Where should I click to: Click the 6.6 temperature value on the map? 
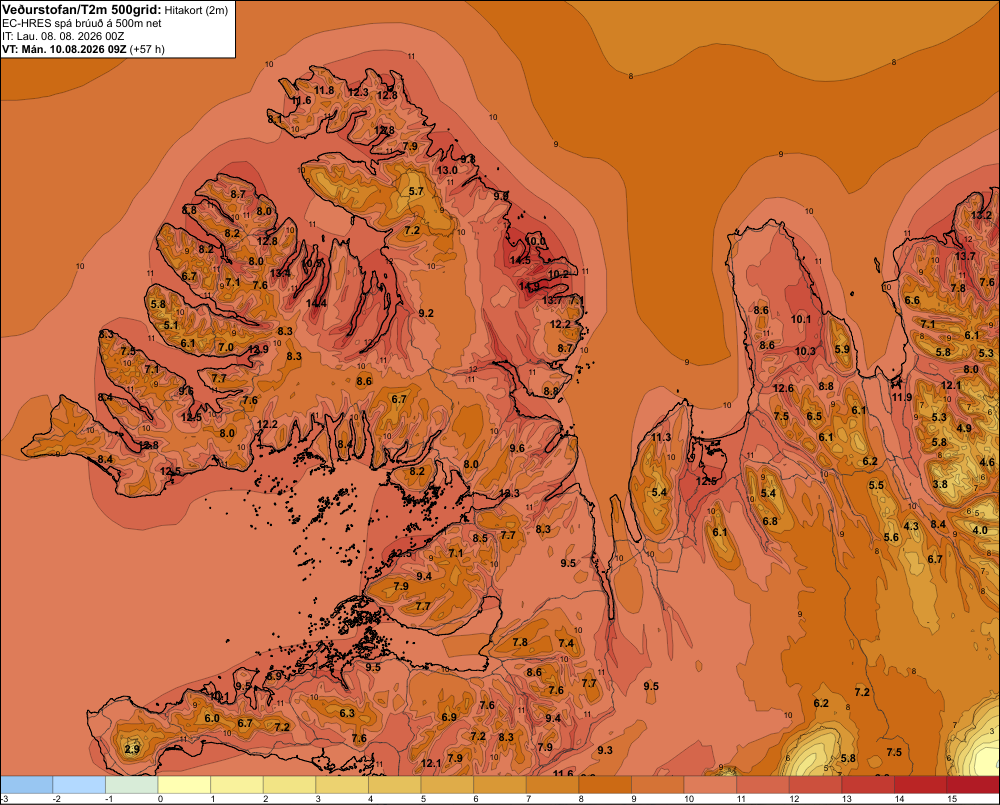(x=912, y=300)
